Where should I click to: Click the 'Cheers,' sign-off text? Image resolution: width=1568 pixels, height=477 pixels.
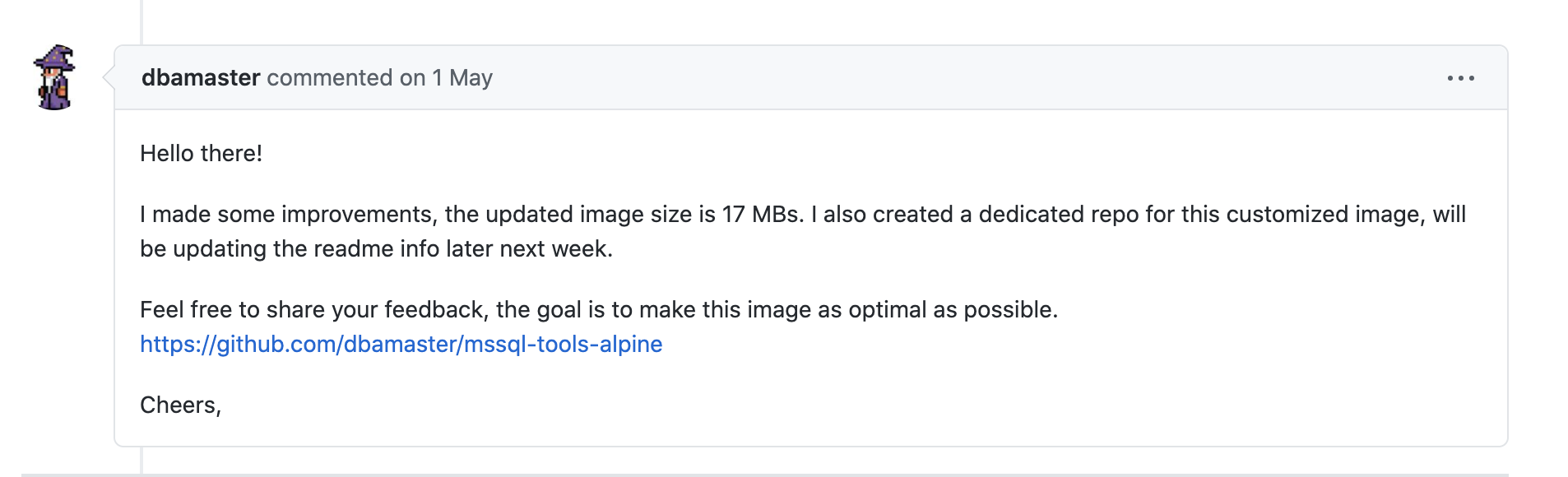pos(180,405)
